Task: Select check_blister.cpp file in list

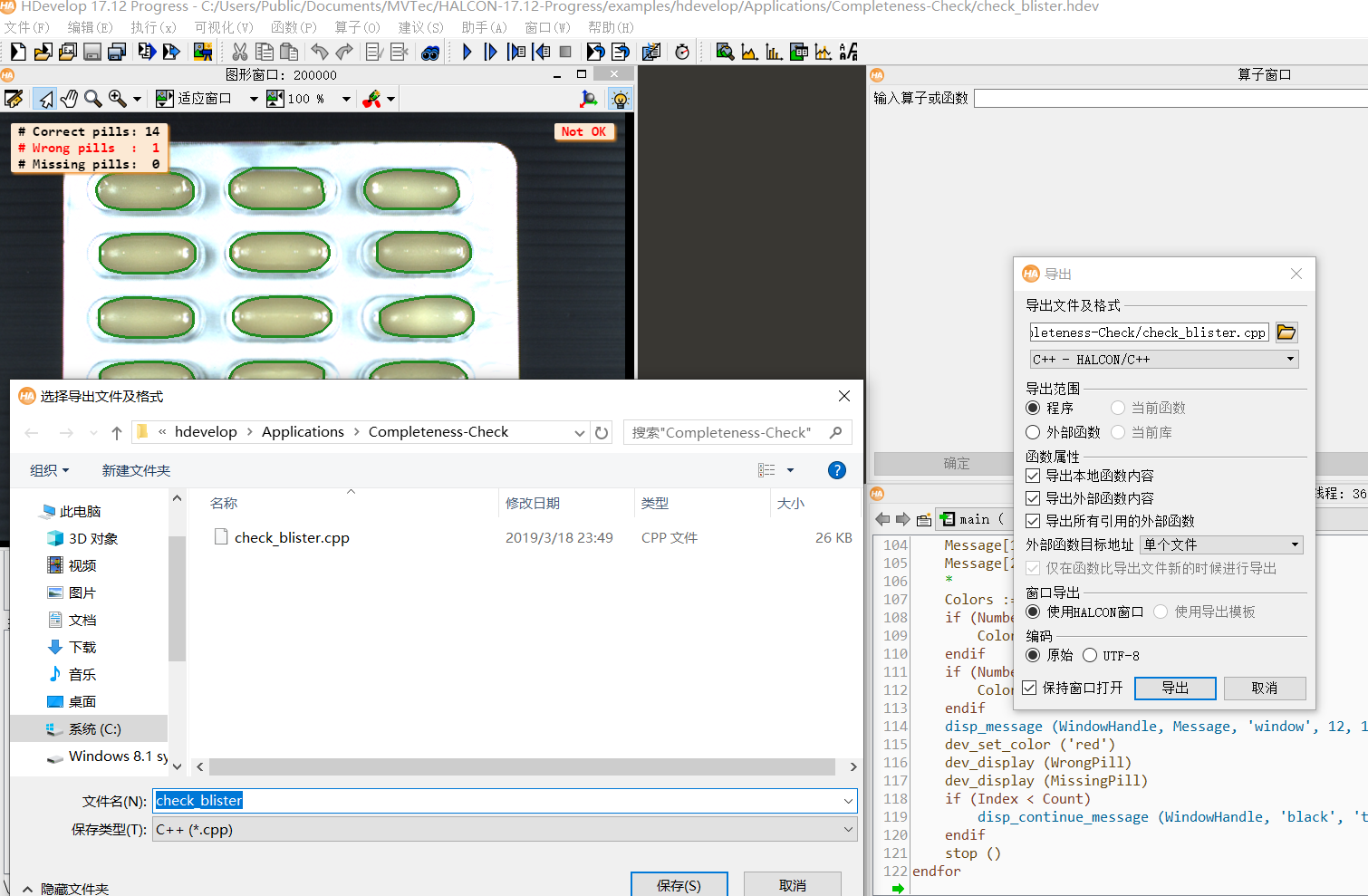Action: click(x=292, y=537)
